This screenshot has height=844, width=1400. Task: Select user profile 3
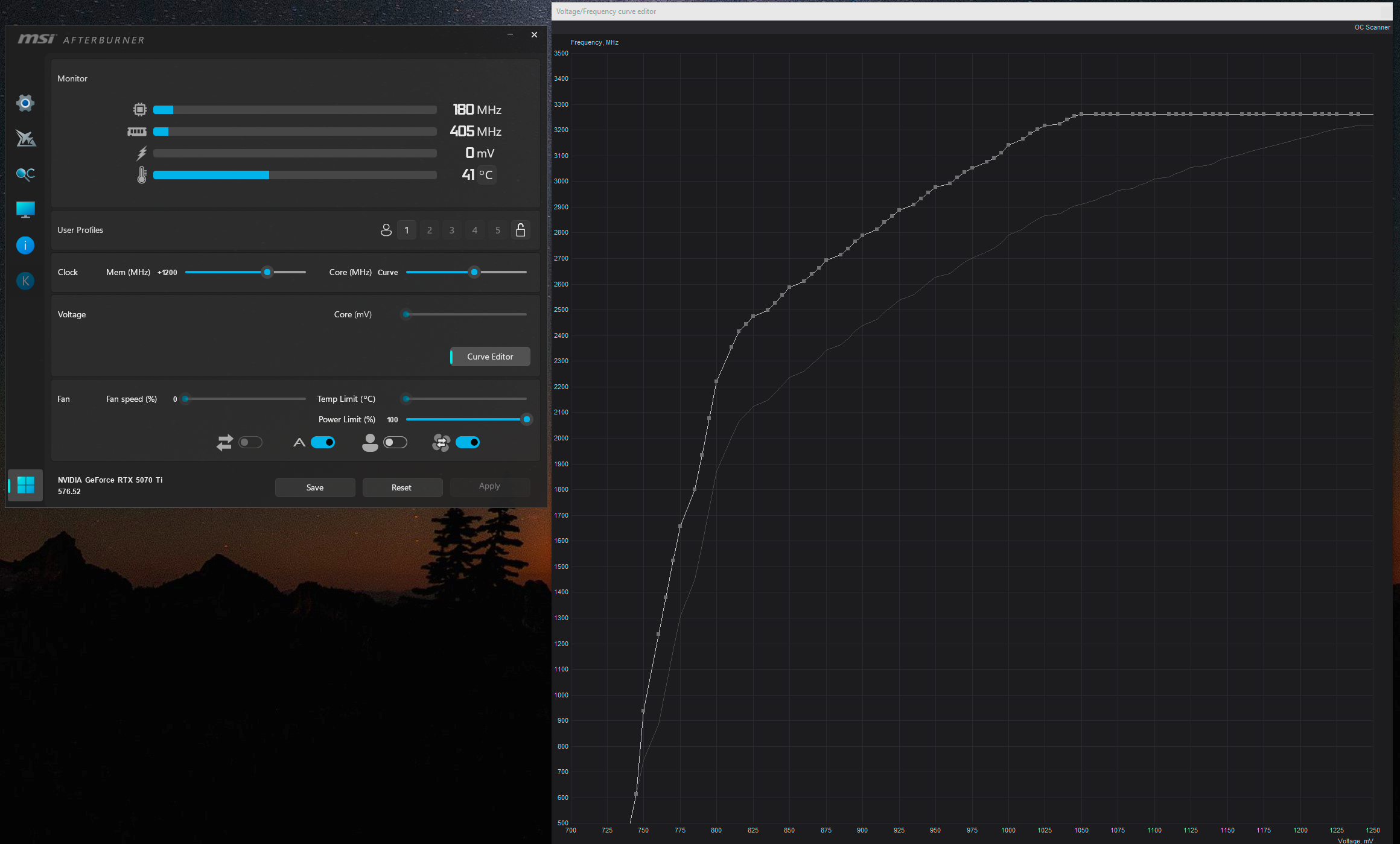[452, 230]
